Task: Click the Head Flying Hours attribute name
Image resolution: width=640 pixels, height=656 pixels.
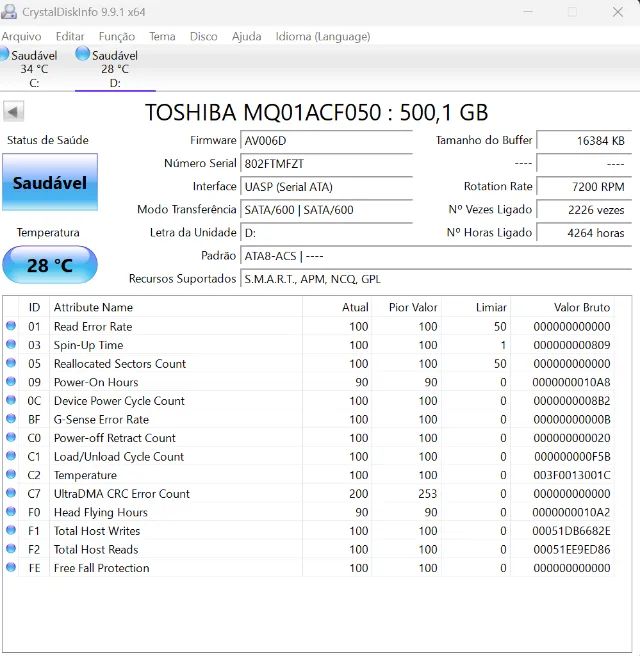Action: pyautogui.click(x=101, y=512)
